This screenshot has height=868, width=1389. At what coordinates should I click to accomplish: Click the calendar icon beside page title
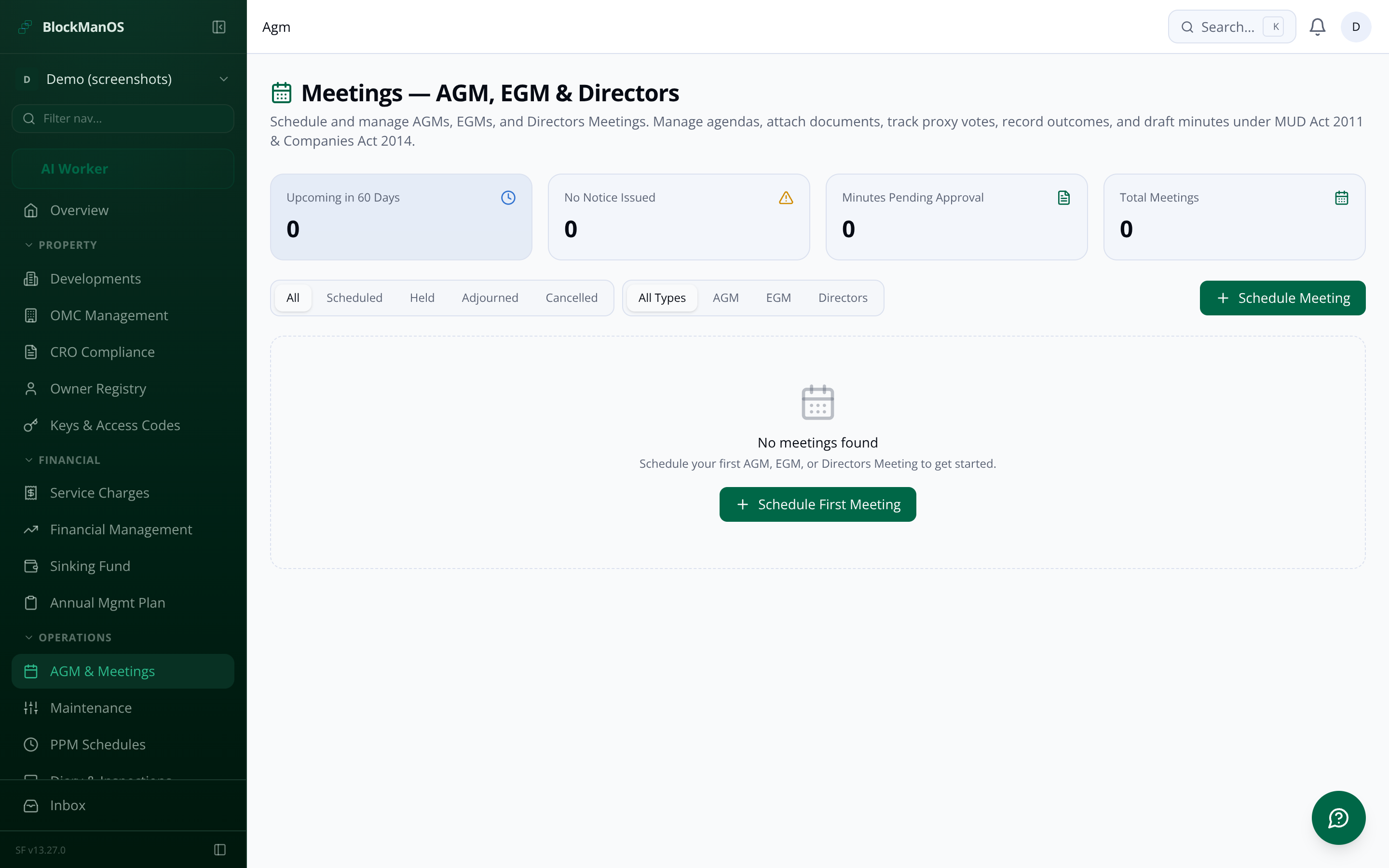281,93
